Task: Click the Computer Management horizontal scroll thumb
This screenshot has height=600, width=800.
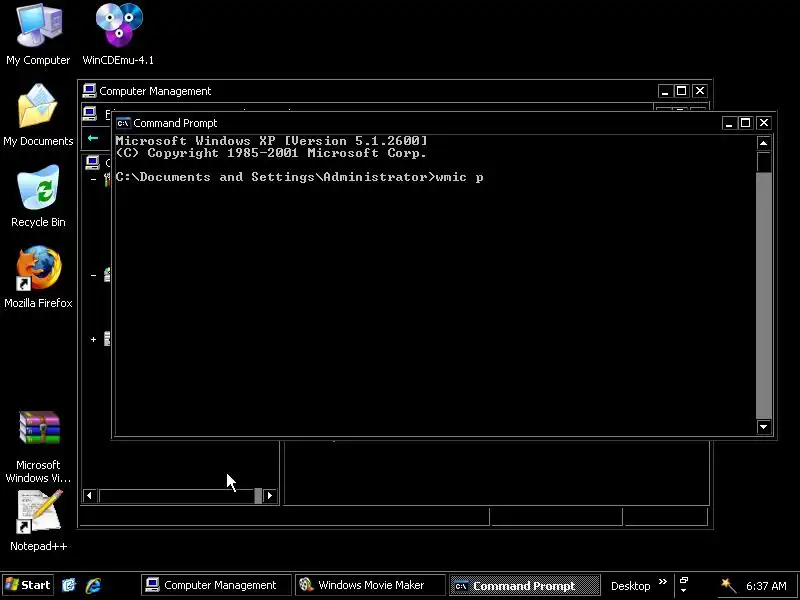Action: (x=258, y=495)
